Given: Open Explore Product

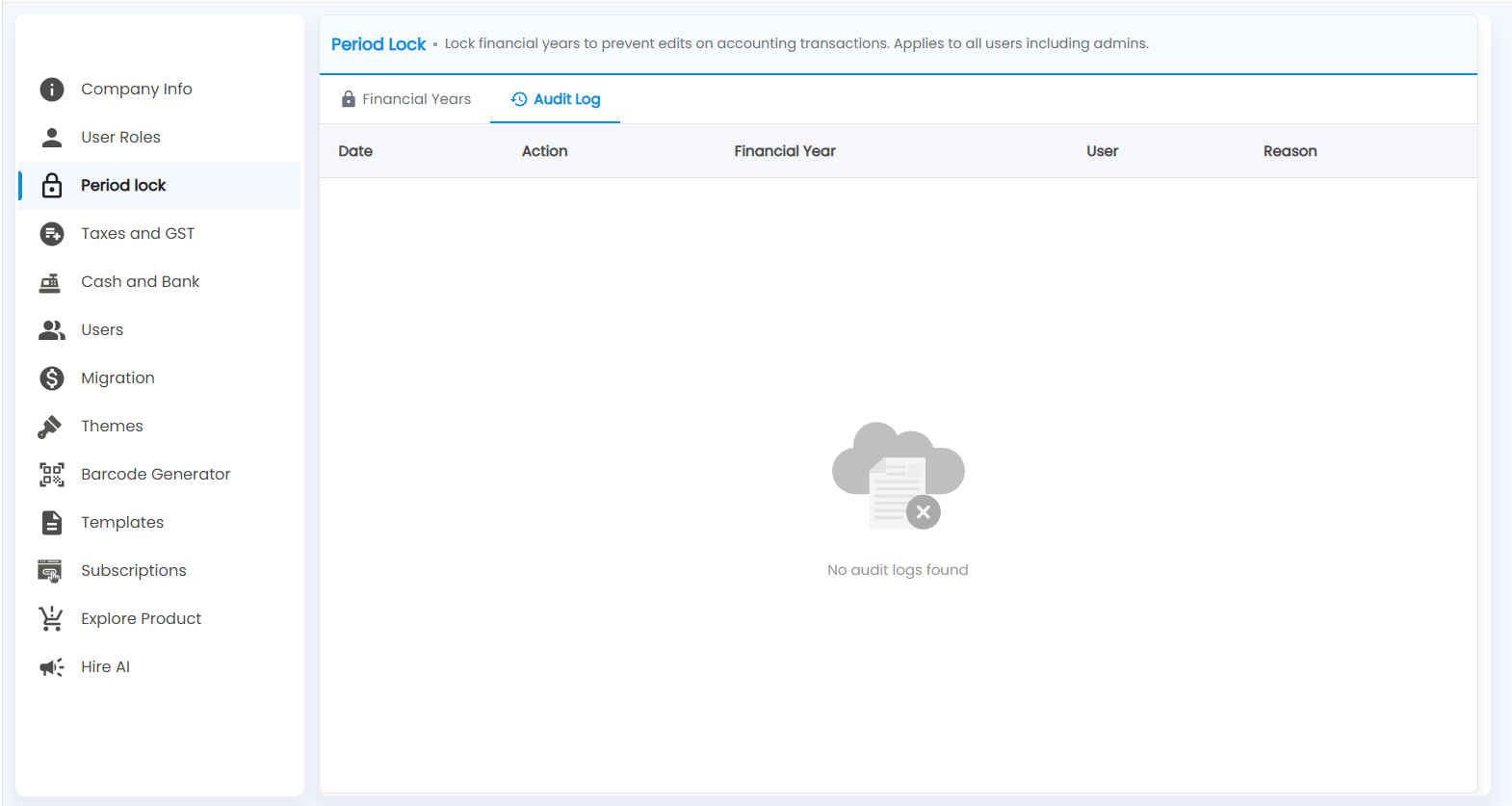Looking at the screenshot, I should tap(160, 619).
